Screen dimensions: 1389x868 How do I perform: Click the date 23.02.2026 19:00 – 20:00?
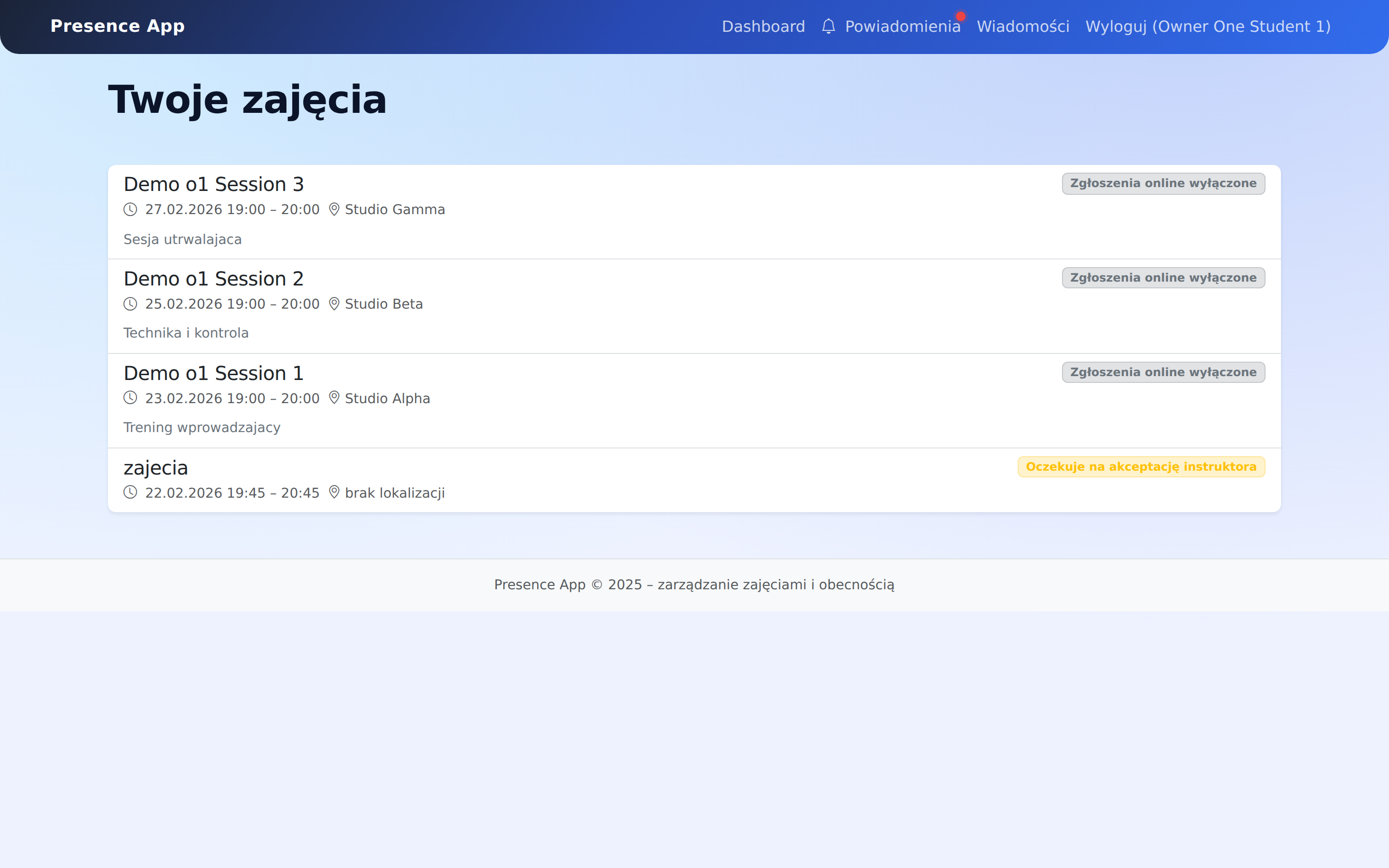(232, 398)
